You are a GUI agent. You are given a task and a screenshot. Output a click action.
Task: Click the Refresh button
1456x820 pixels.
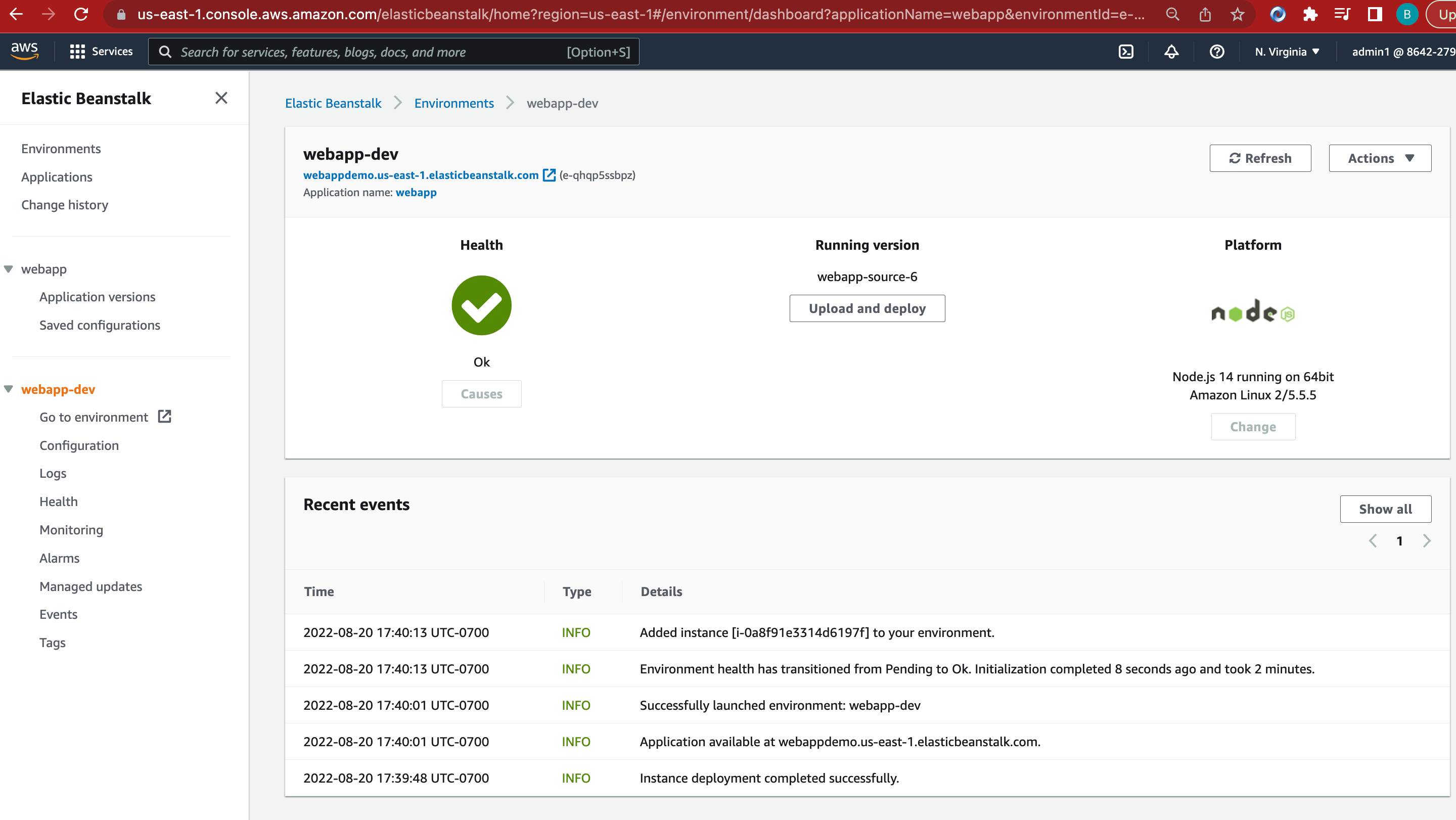[x=1260, y=158]
